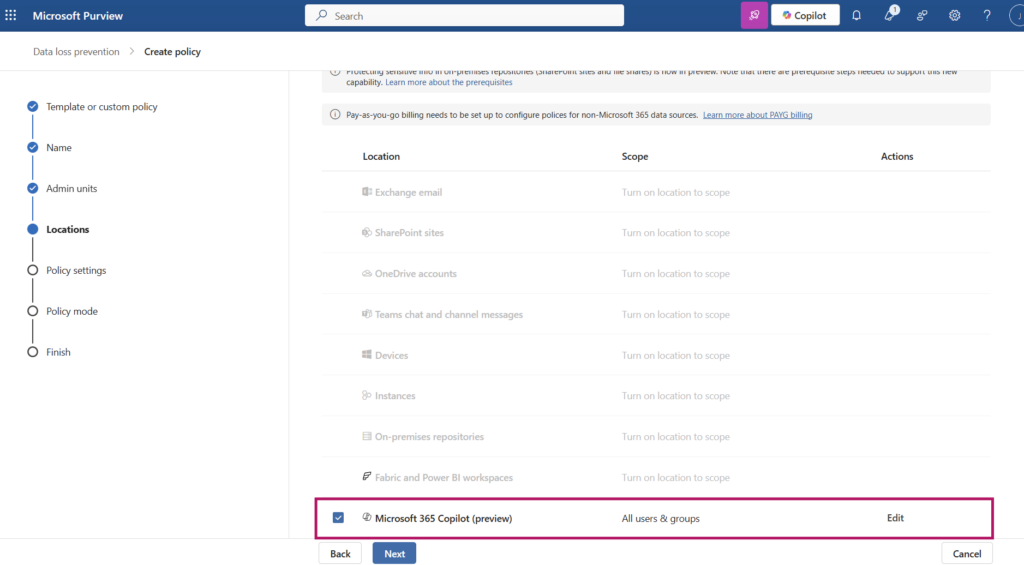Click the Search input field
This screenshot has width=1024, height=565.
click(464, 16)
